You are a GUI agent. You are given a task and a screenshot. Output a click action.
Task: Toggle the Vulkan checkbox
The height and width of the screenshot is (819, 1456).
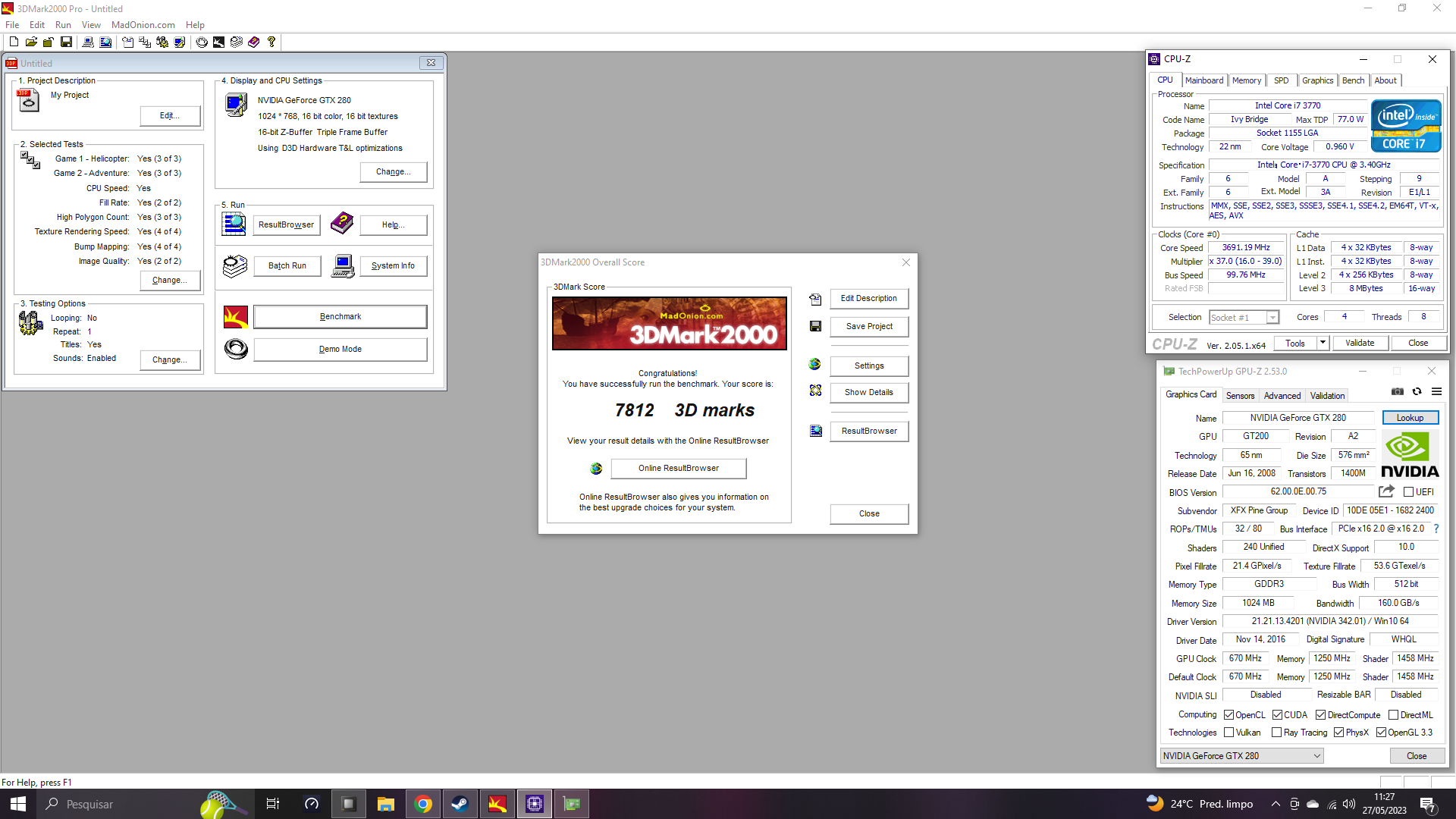click(x=1228, y=733)
